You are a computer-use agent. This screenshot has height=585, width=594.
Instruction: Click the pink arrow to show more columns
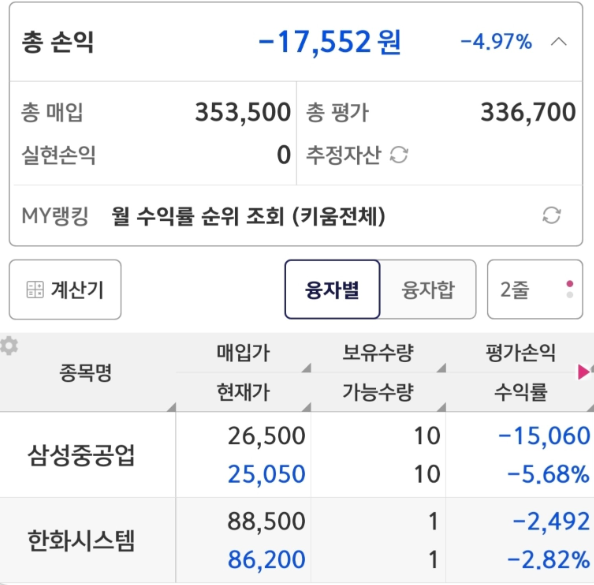[584, 372]
